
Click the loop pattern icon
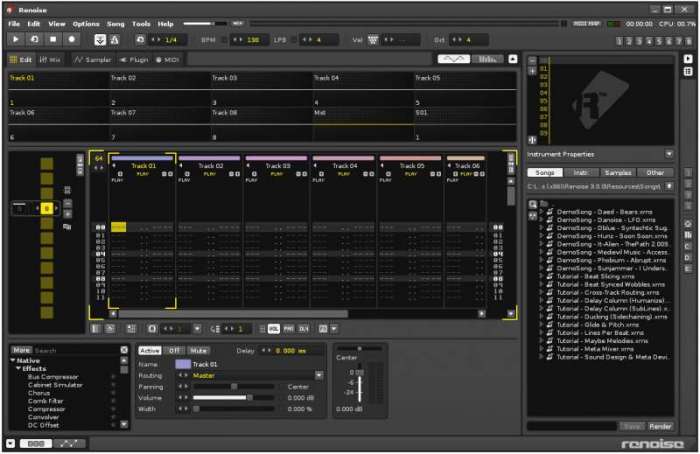point(35,39)
